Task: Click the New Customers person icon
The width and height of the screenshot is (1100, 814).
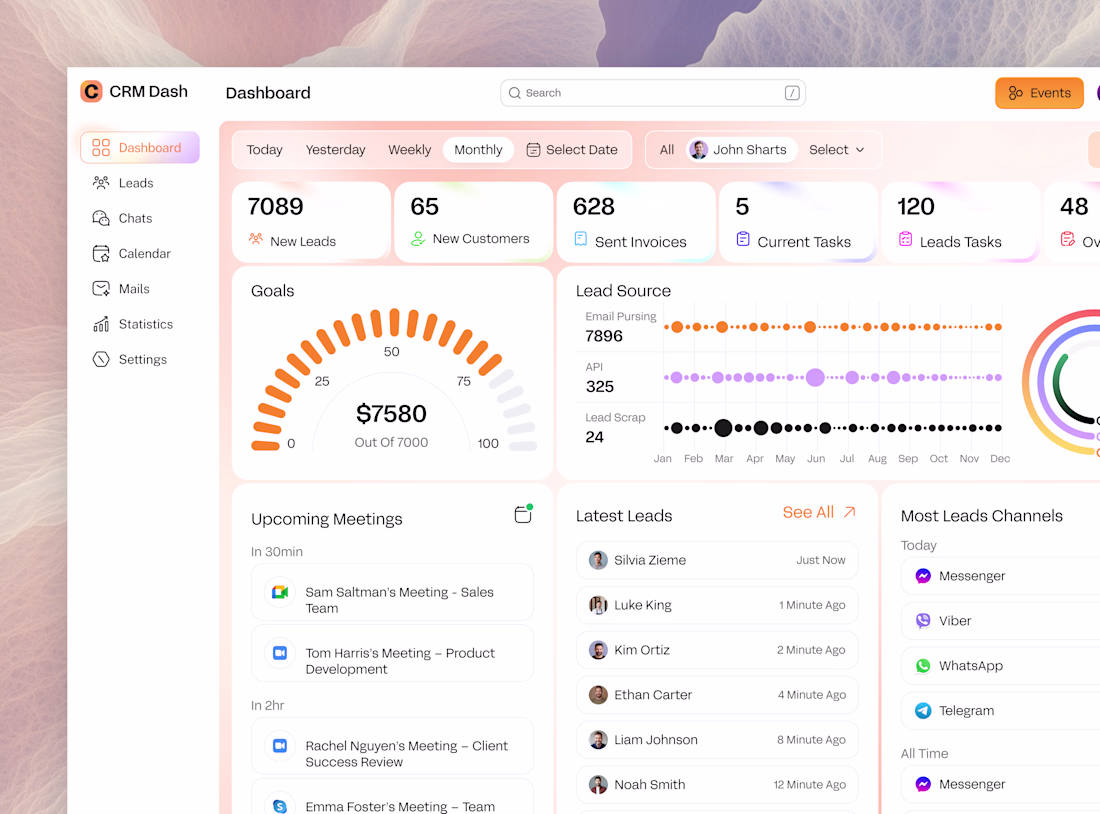Action: click(x=418, y=239)
